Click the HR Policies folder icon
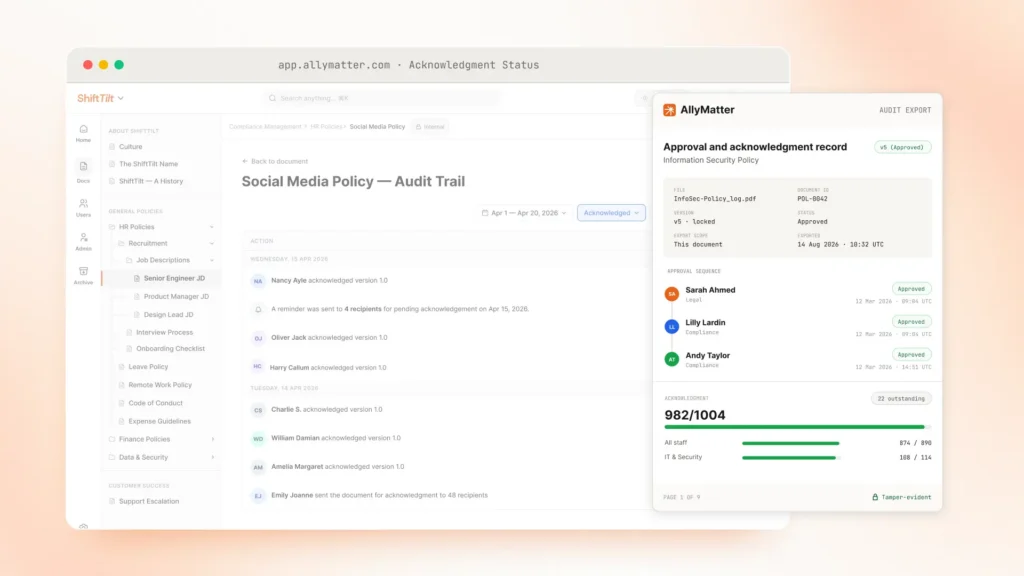This screenshot has height=576, width=1024. coord(112,227)
